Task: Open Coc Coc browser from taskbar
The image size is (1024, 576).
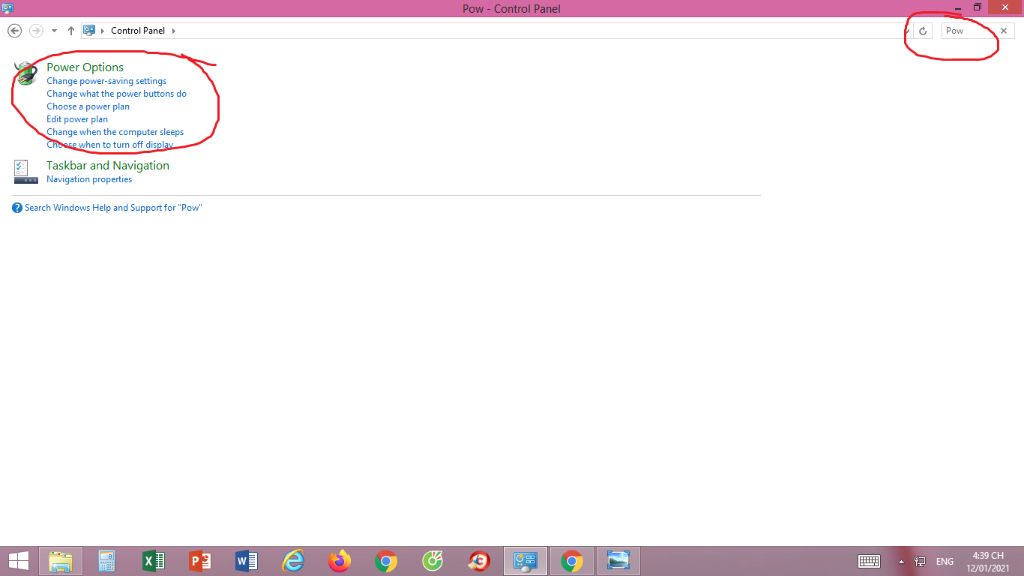Action: (x=432, y=561)
